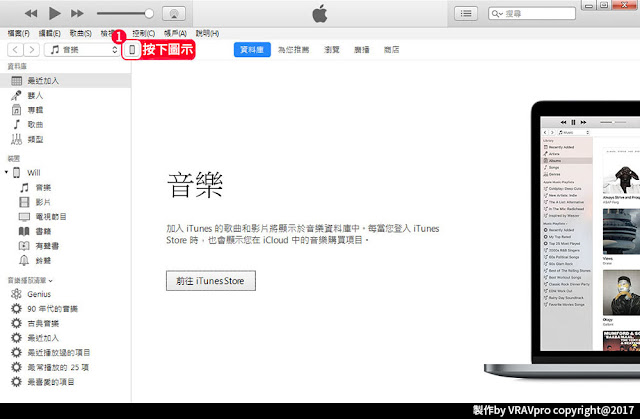Click the 前往 iTunes Store button
Screen dimensions: 640x419
211,281
